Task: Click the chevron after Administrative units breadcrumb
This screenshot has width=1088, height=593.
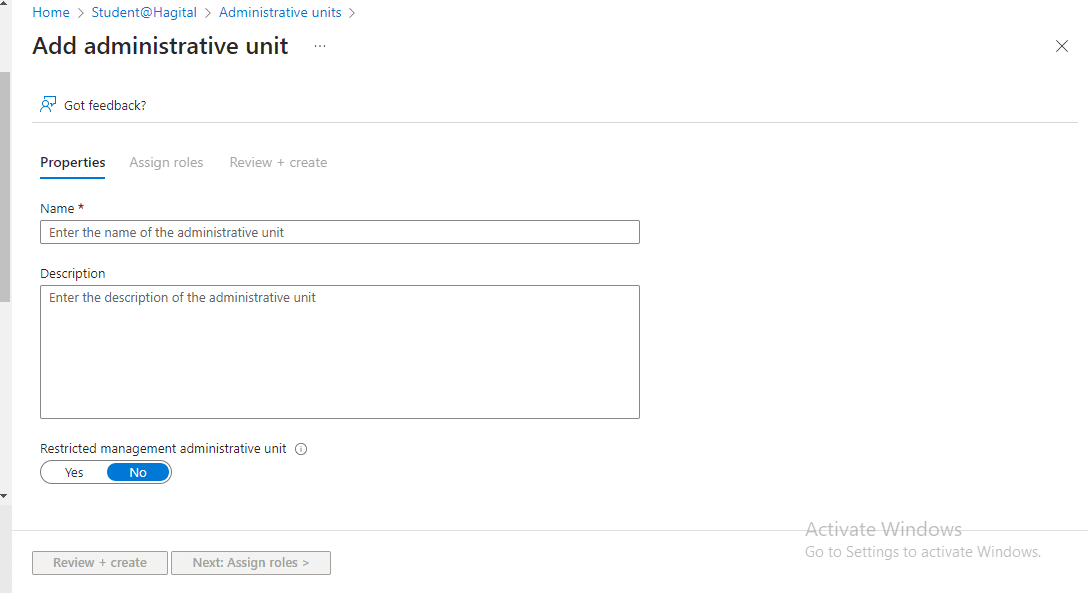Action: (x=353, y=13)
